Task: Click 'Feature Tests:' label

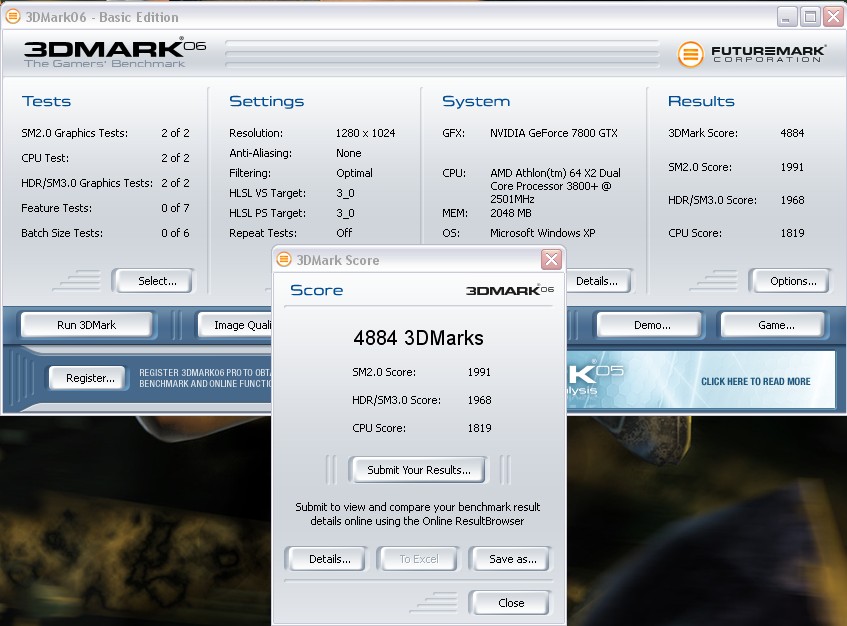Action: [56, 208]
